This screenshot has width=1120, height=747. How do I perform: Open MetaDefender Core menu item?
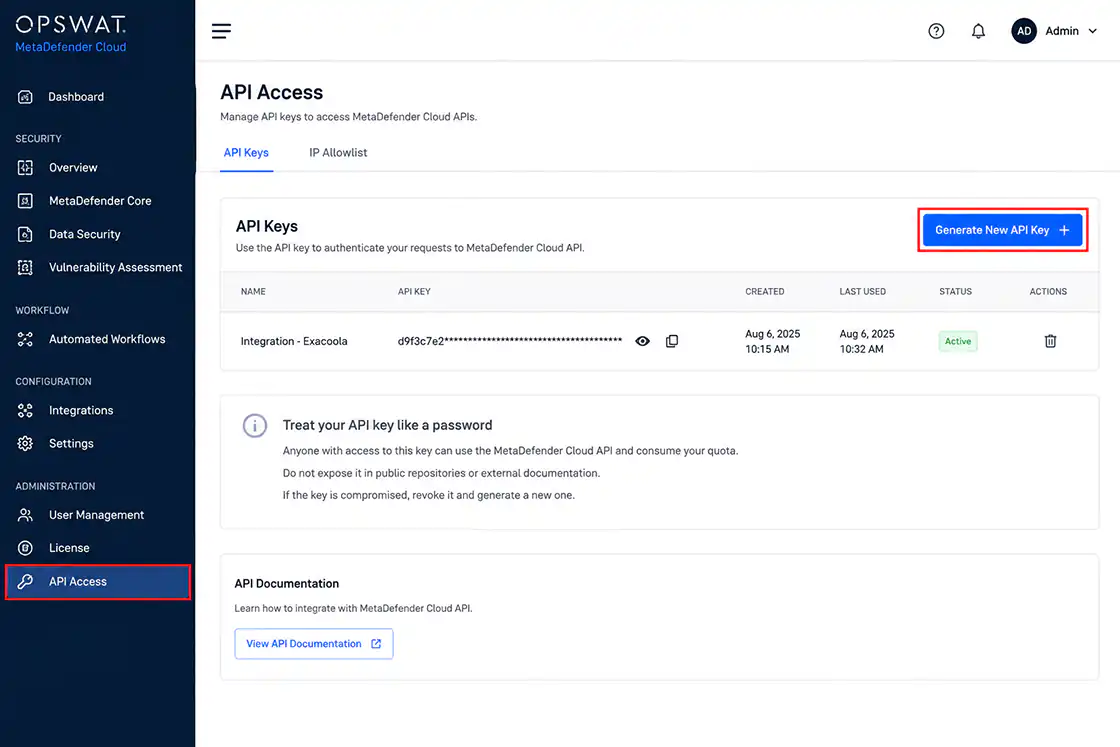click(x=100, y=201)
